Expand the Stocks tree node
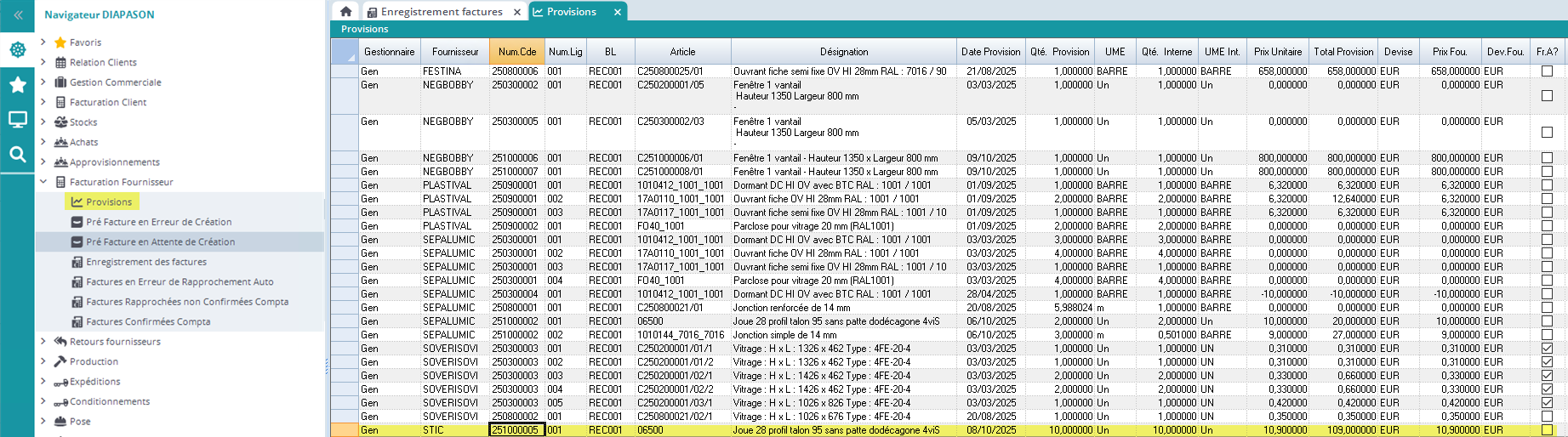1568x437 pixels. click(43, 122)
